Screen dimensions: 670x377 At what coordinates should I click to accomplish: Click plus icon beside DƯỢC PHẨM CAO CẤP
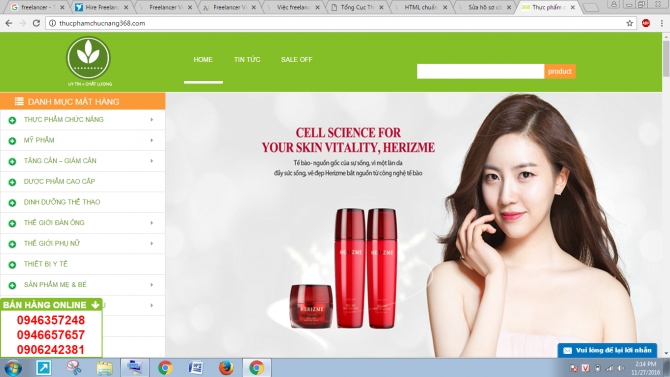12,182
